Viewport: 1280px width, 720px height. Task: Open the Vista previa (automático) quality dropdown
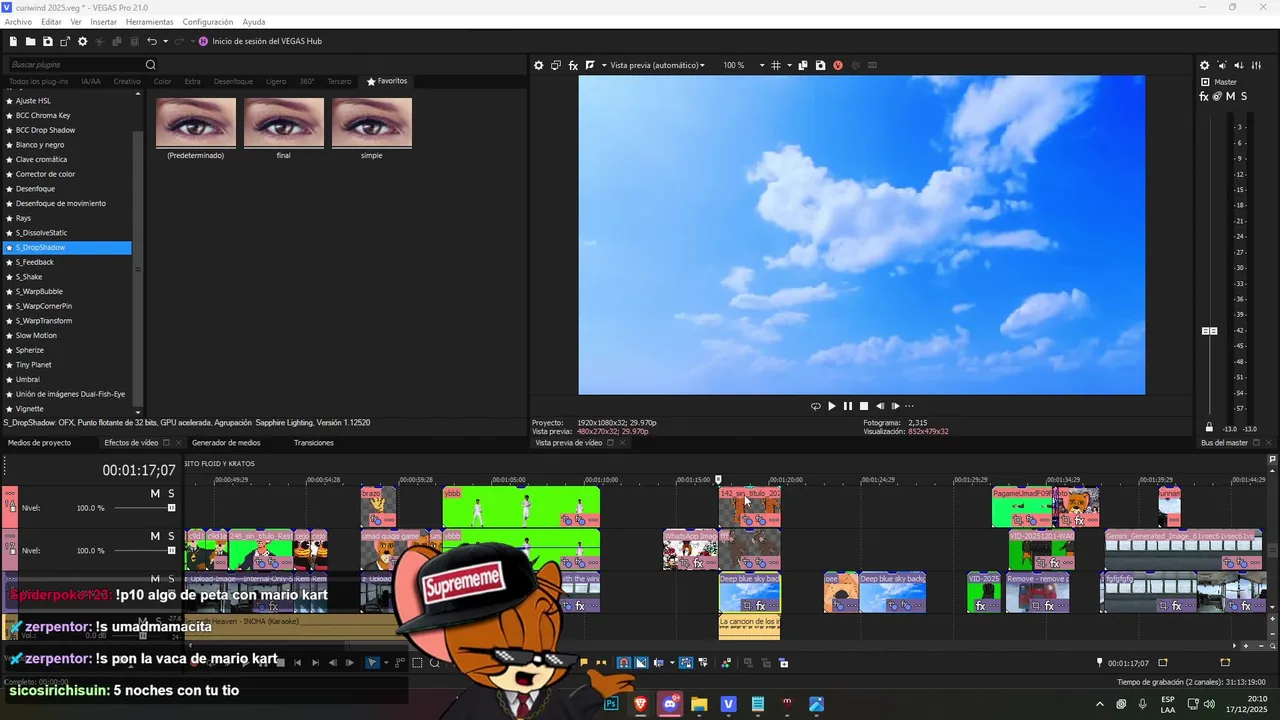point(657,65)
